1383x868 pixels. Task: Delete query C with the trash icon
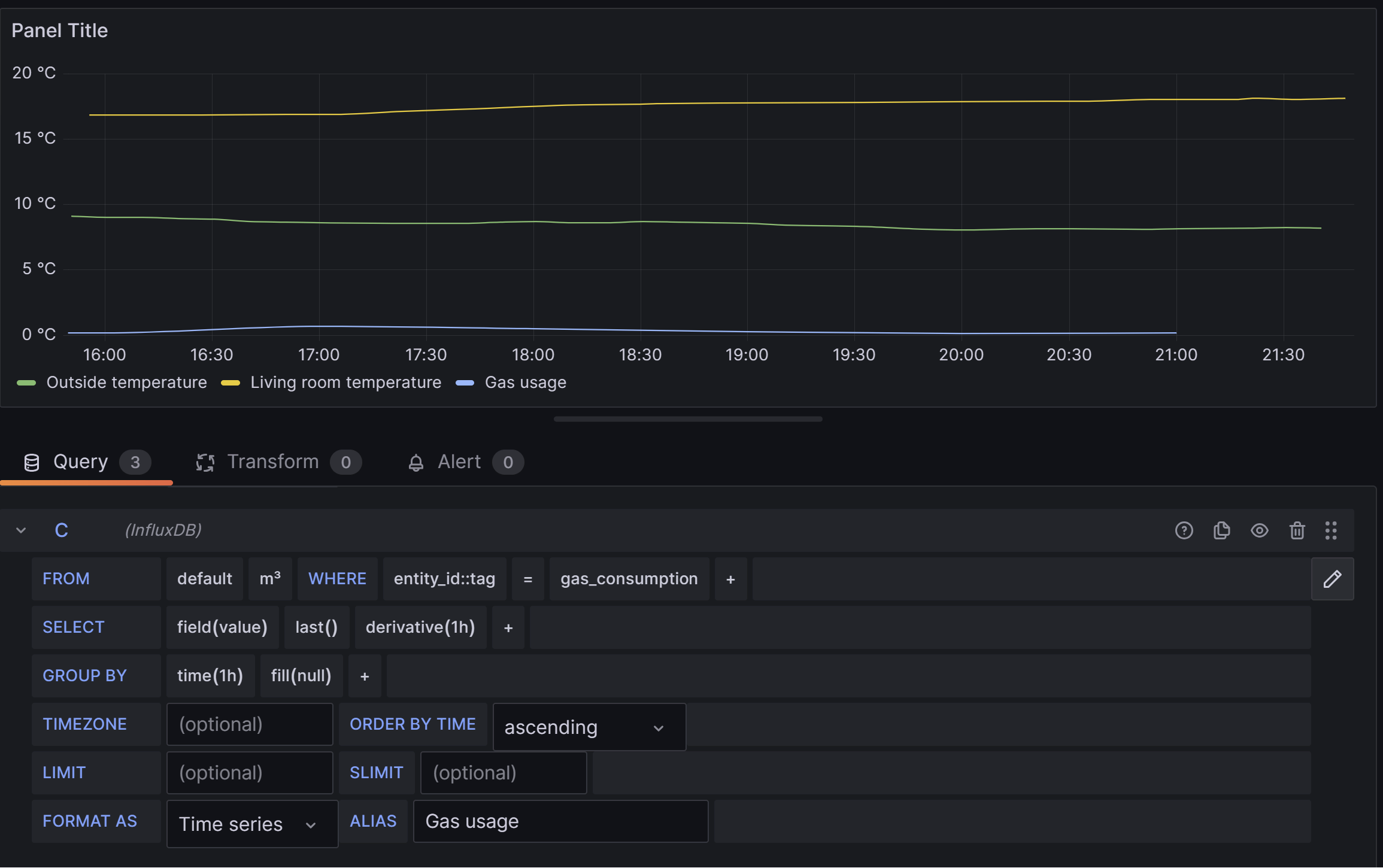1297,530
